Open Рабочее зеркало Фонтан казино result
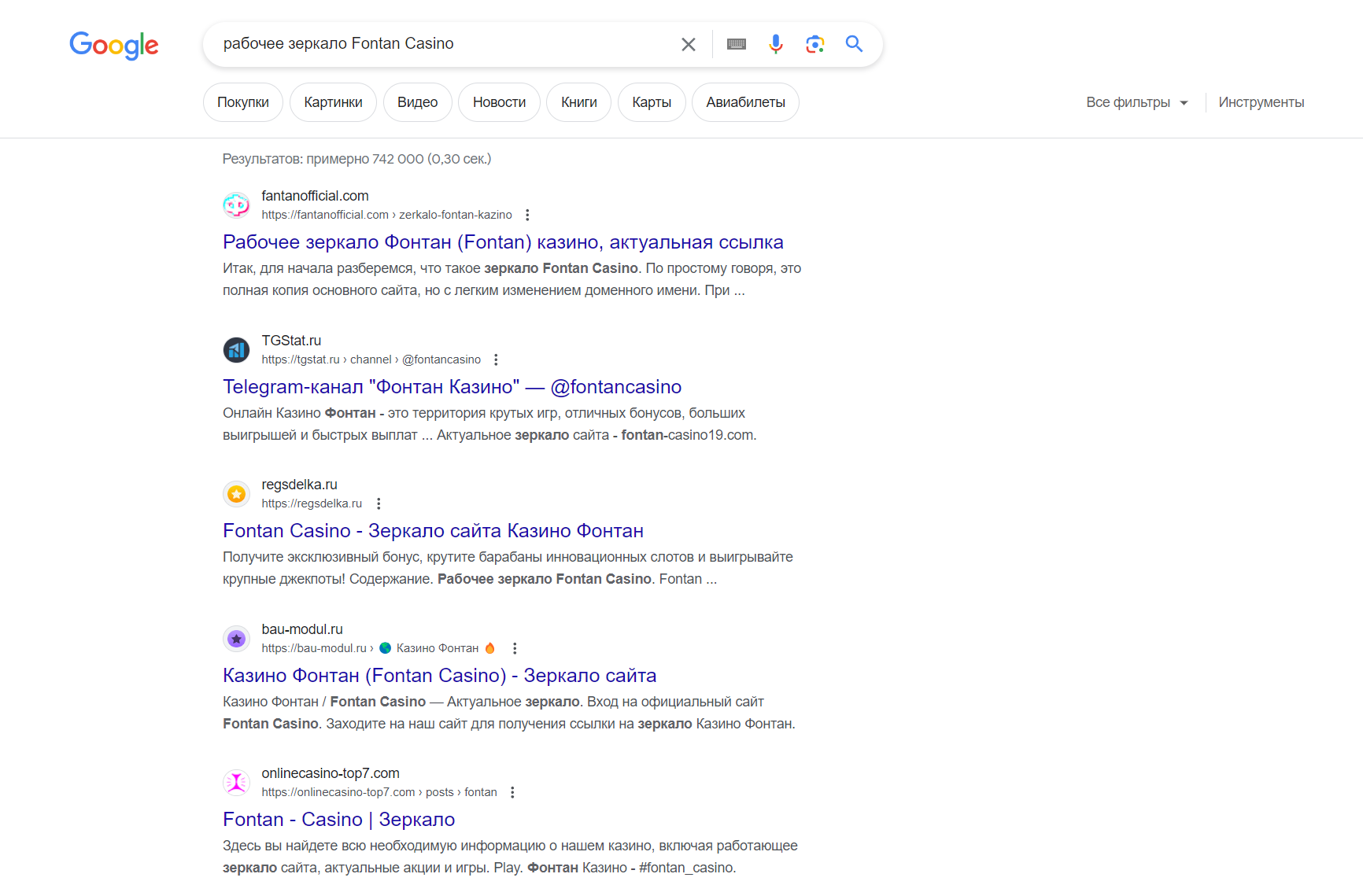Image resolution: width=1363 pixels, height=896 pixels. 503,242
